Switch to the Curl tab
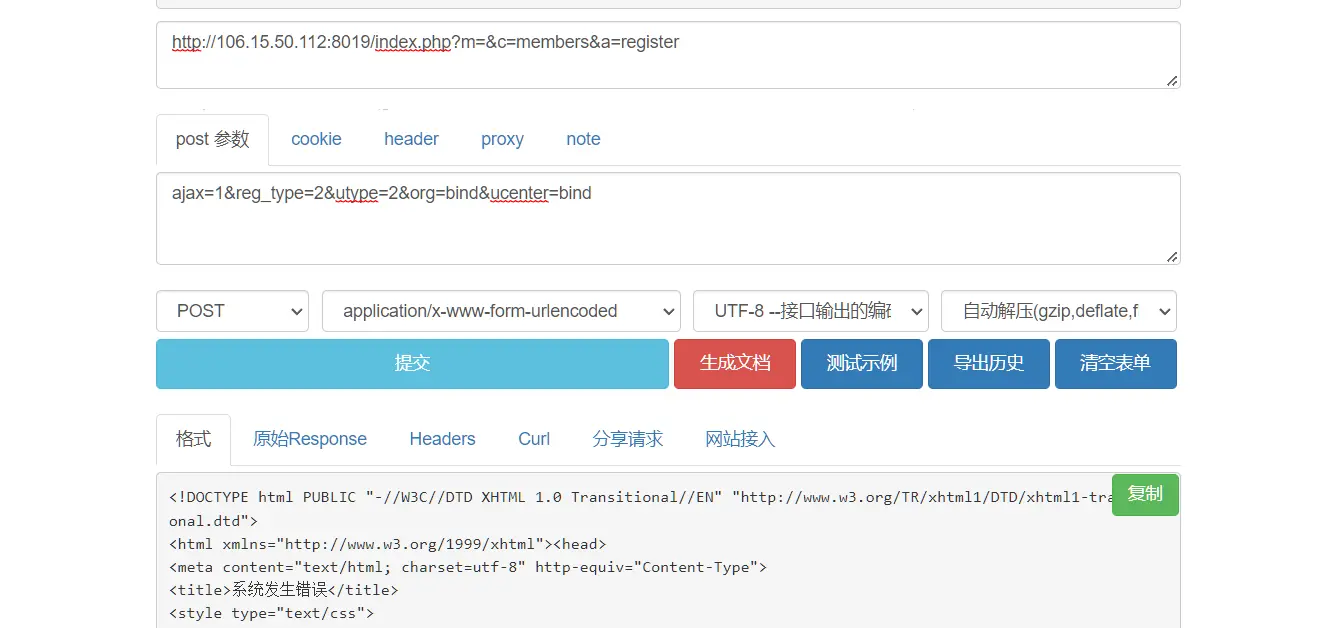The image size is (1328, 628). (534, 439)
